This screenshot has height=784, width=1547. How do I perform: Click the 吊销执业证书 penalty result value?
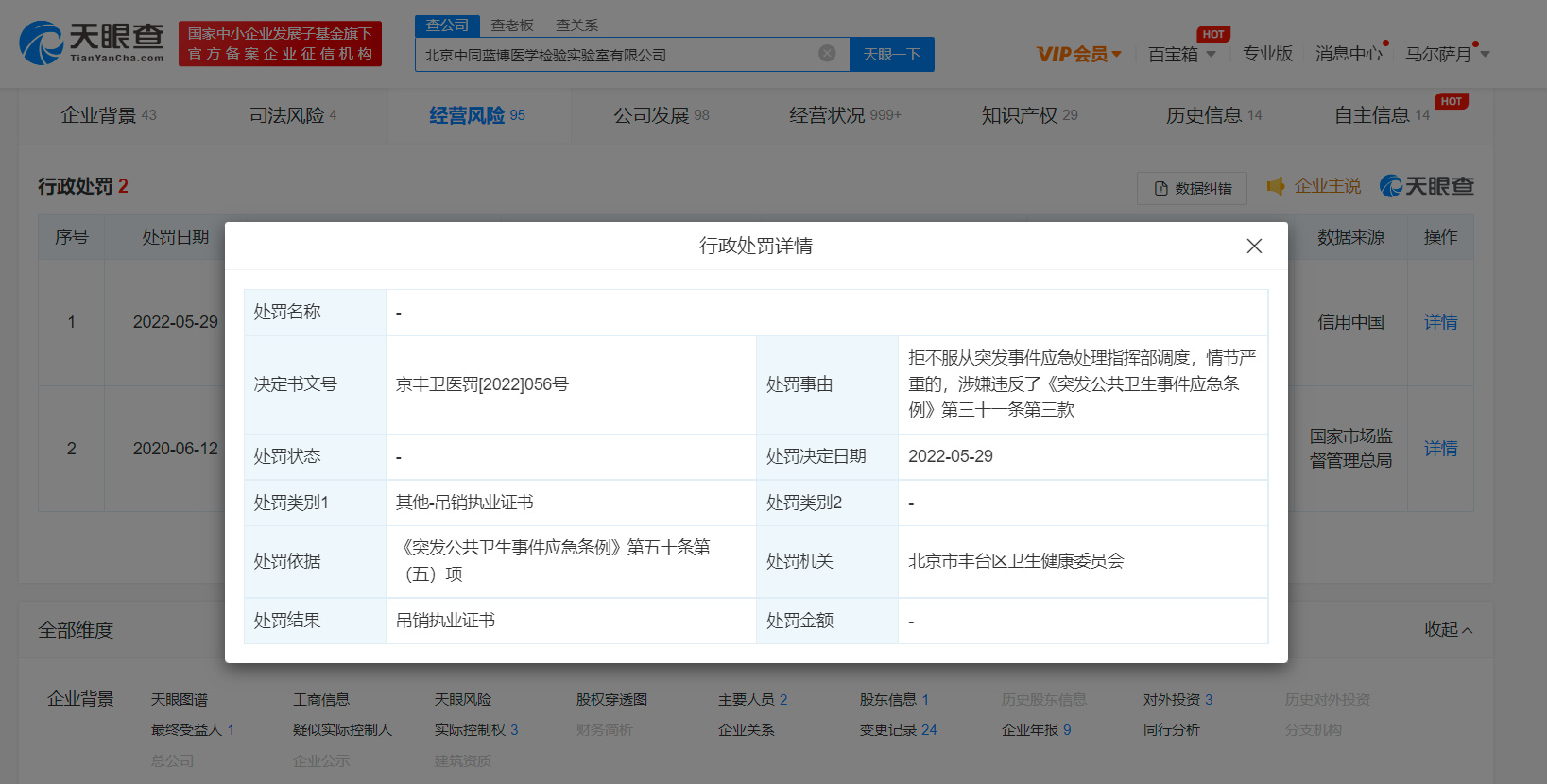tap(445, 621)
